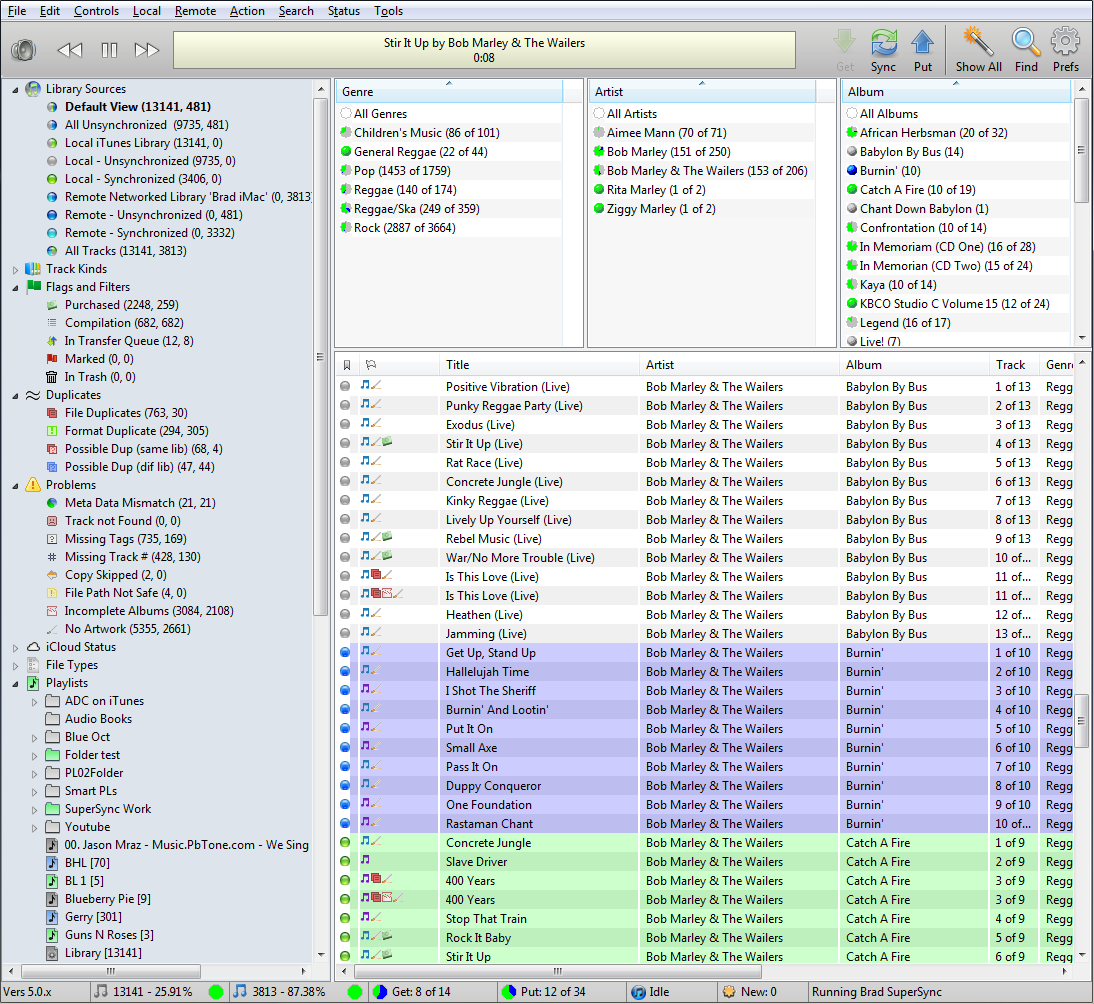
Task: Expand the iCloud Status tree node
Action: (x=16, y=647)
